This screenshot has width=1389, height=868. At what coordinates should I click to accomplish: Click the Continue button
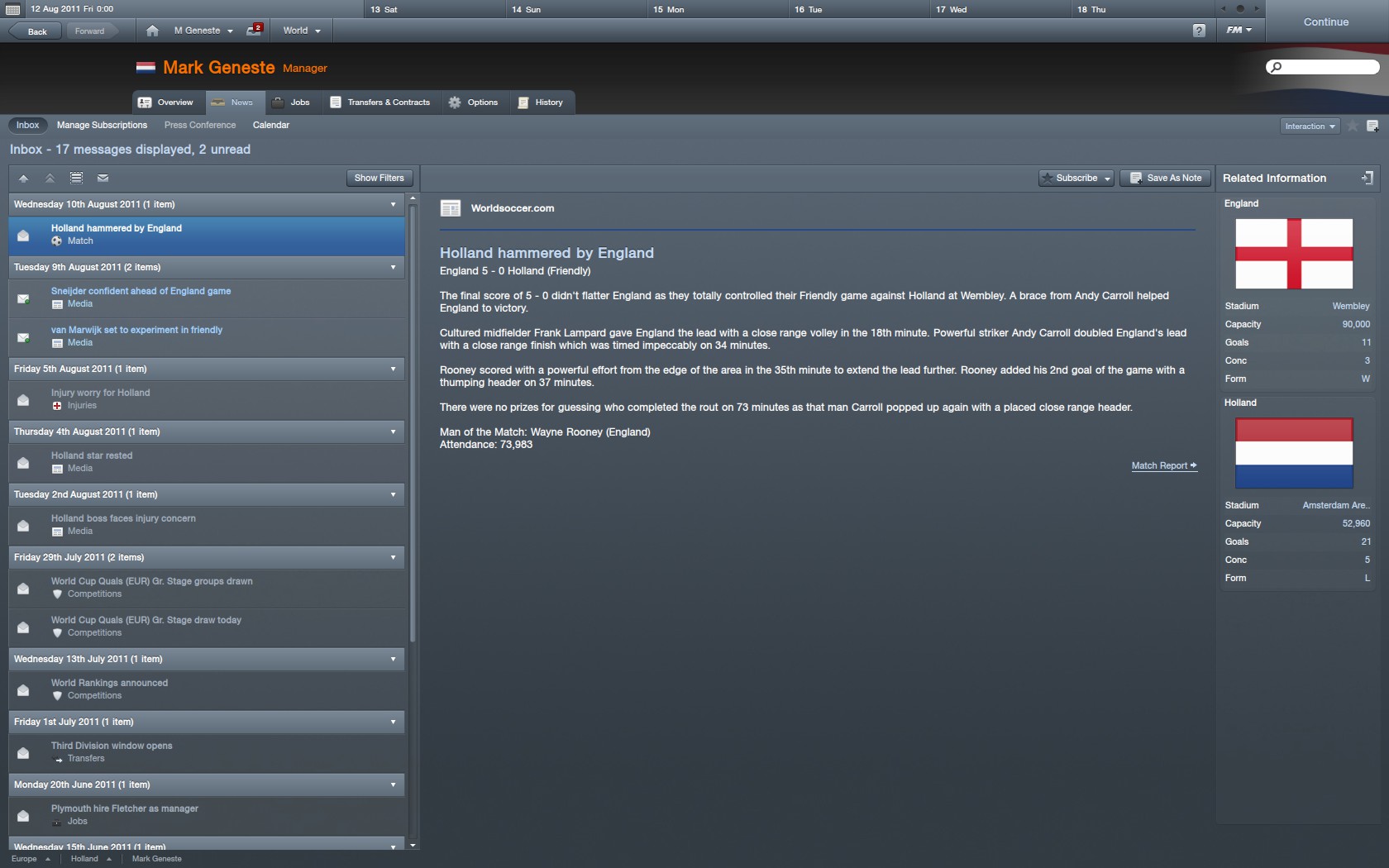(1326, 22)
